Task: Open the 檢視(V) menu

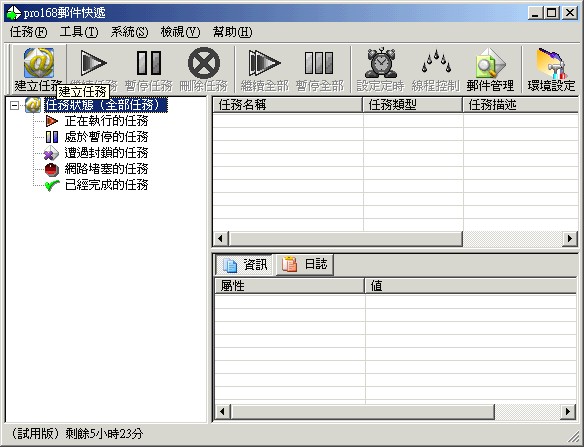Action: click(180, 32)
